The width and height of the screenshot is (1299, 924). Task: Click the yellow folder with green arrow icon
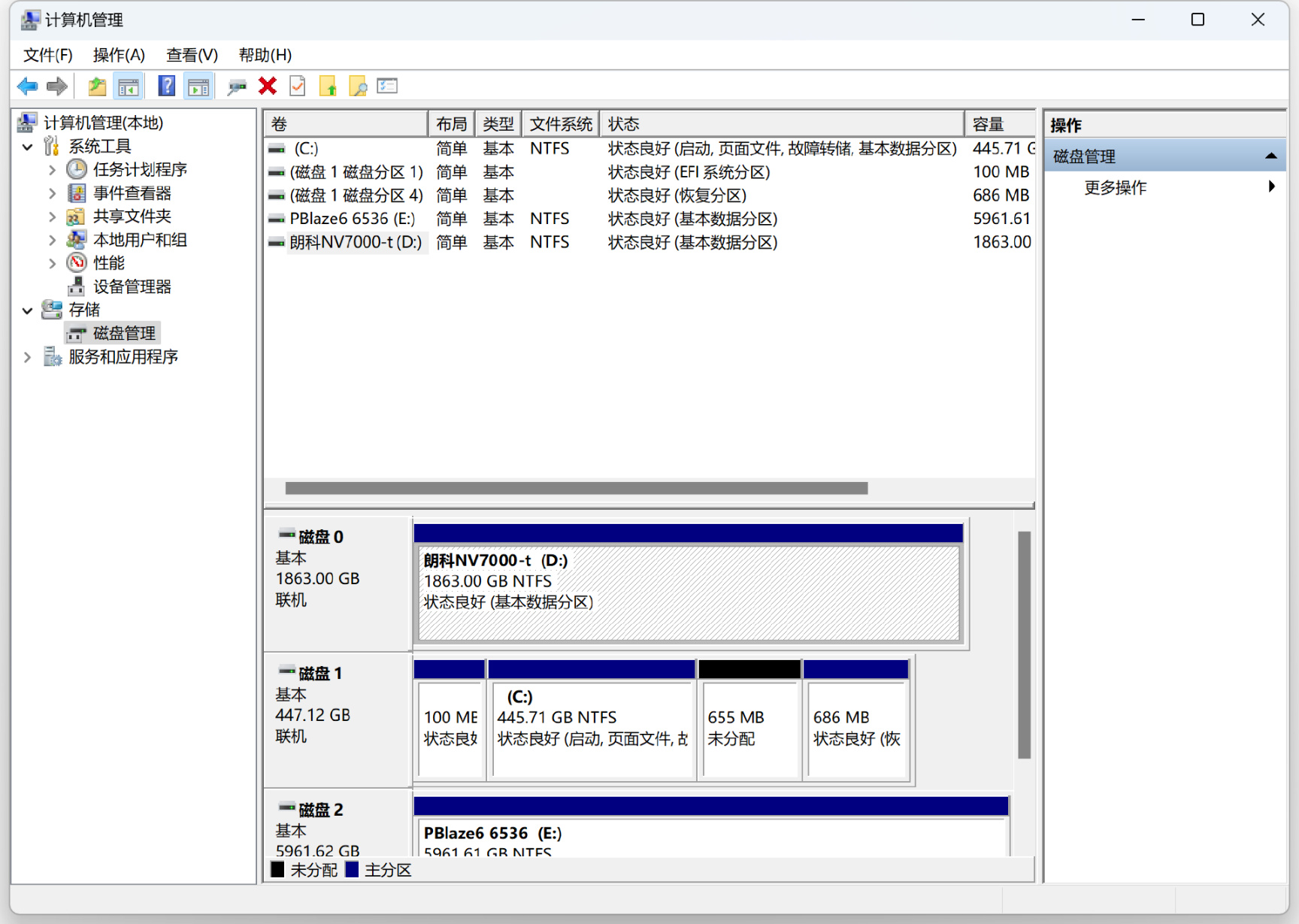pyautogui.click(x=328, y=86)
